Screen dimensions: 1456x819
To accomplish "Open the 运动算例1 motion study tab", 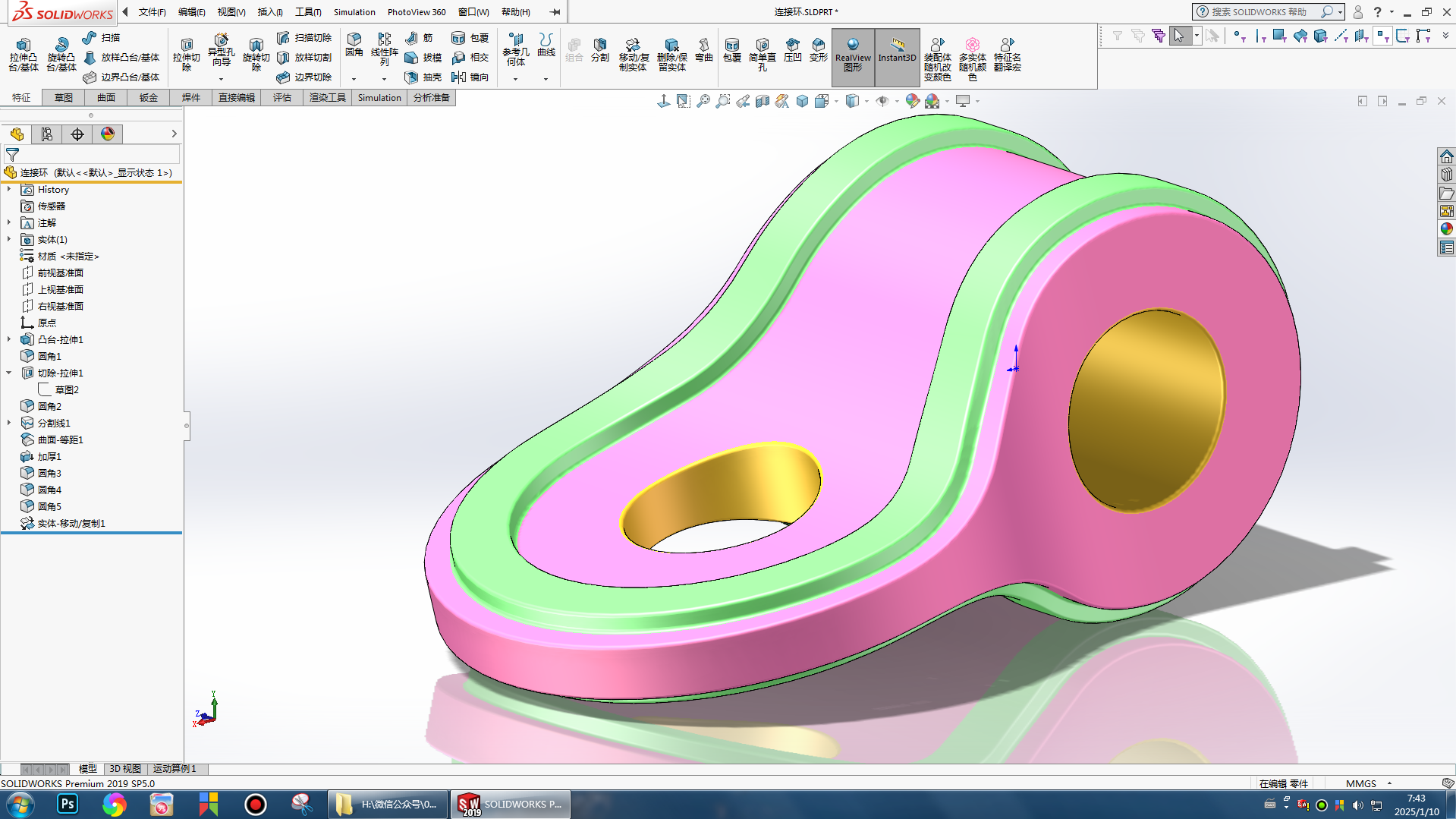I will 175,769.
